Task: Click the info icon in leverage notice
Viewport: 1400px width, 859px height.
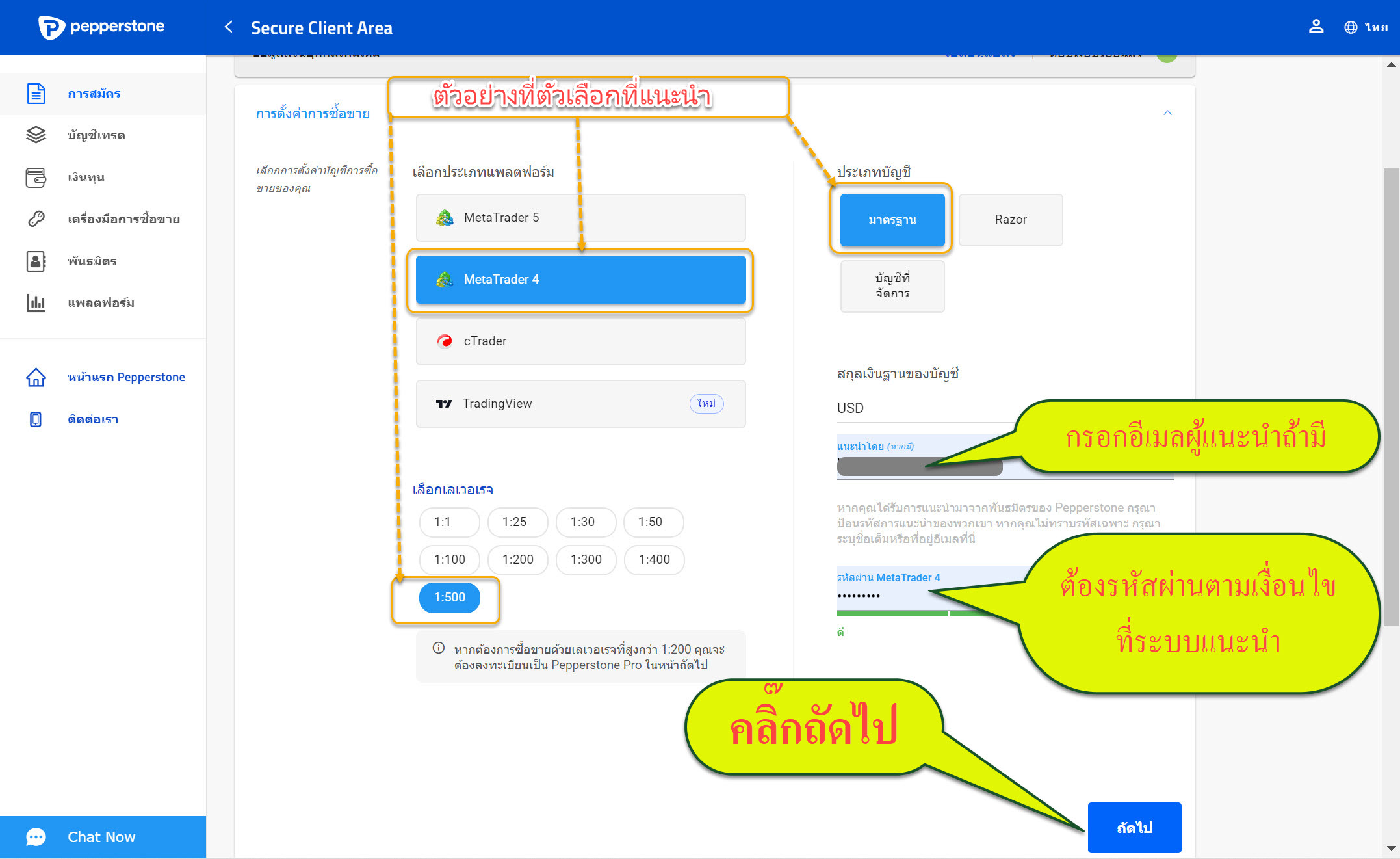Action: point(438,648)
